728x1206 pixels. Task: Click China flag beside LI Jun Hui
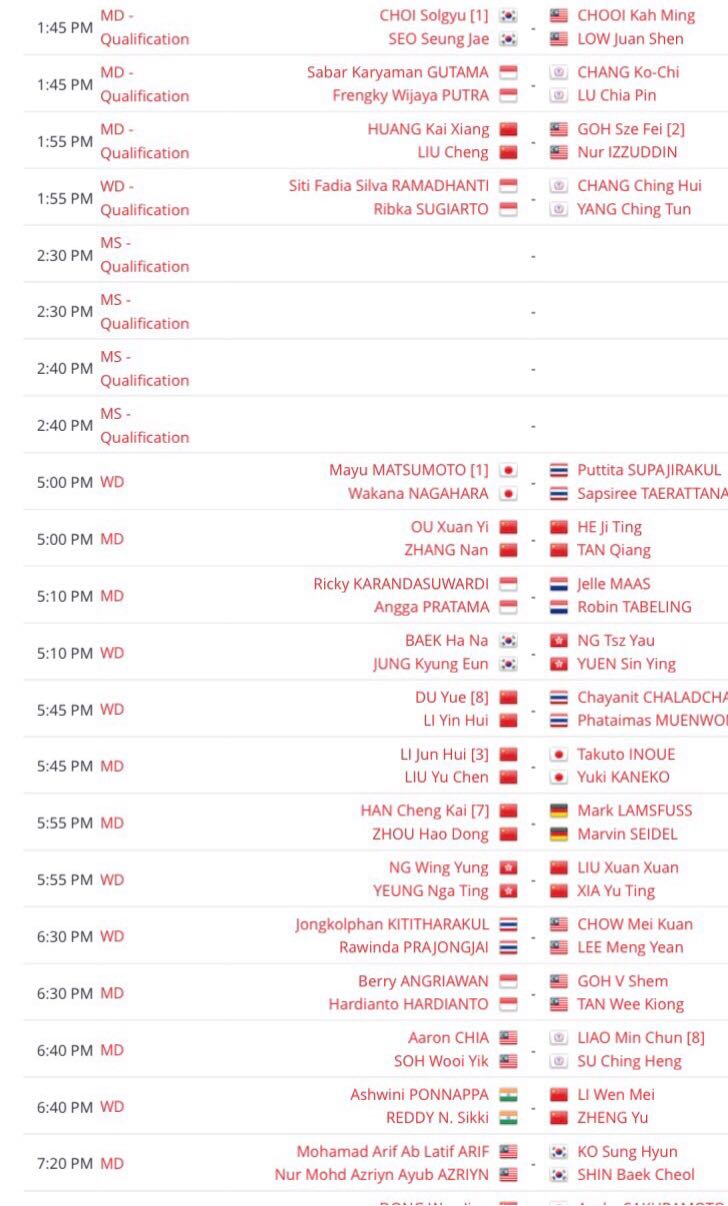click(x=508, y=754)
